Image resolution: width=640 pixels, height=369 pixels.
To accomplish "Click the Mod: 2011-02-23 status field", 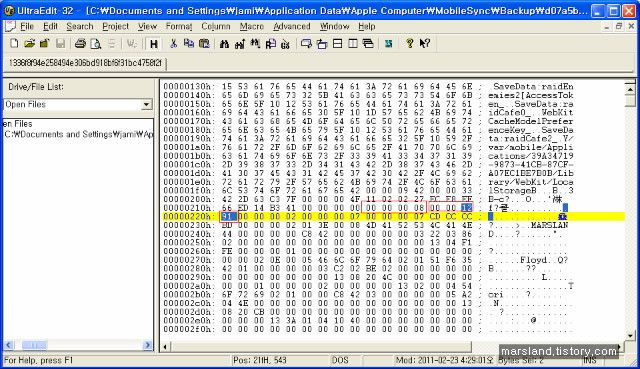I will [x=444, y=360].
